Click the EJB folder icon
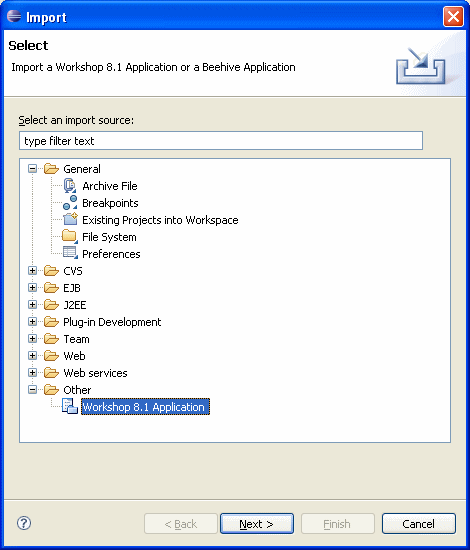This screenshot has width=470, height=550. pyautogui.click(x=51, y=288)
